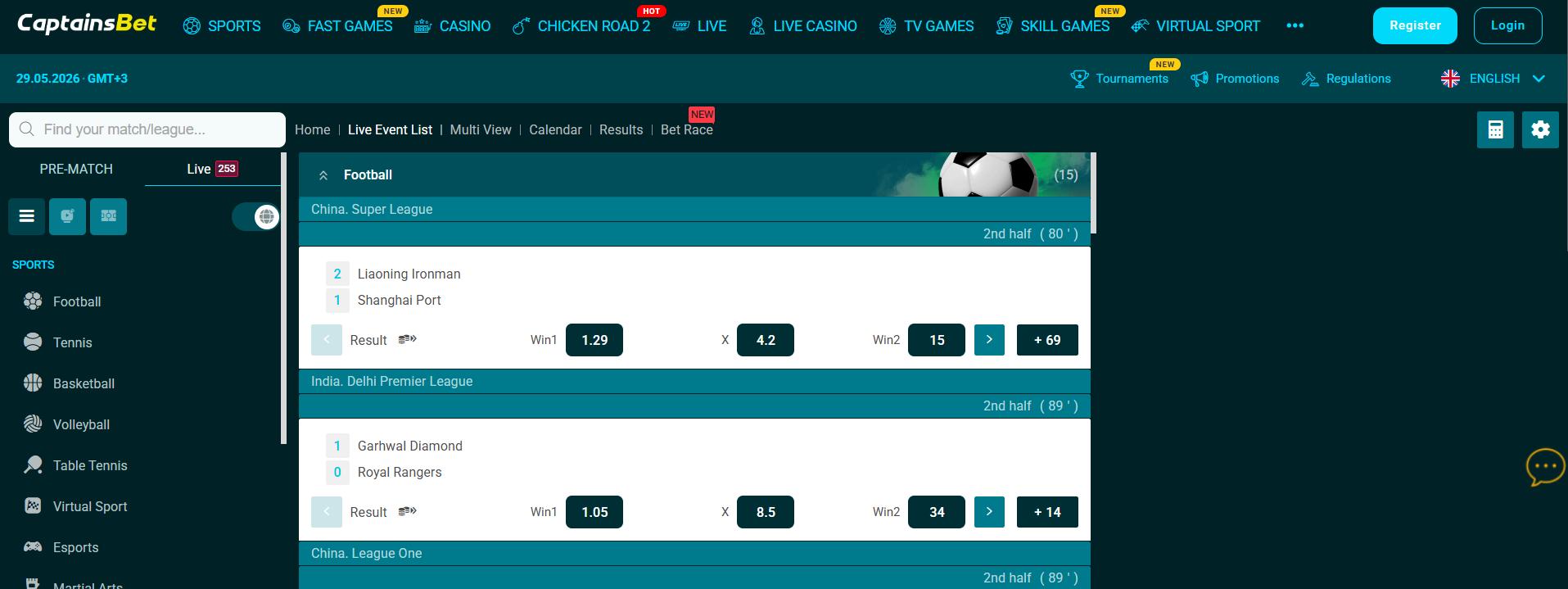Click the Promotions megaphone icon
This screenshot has width=1568, height=589.
pyautogui.click(x=1199, y=79)
